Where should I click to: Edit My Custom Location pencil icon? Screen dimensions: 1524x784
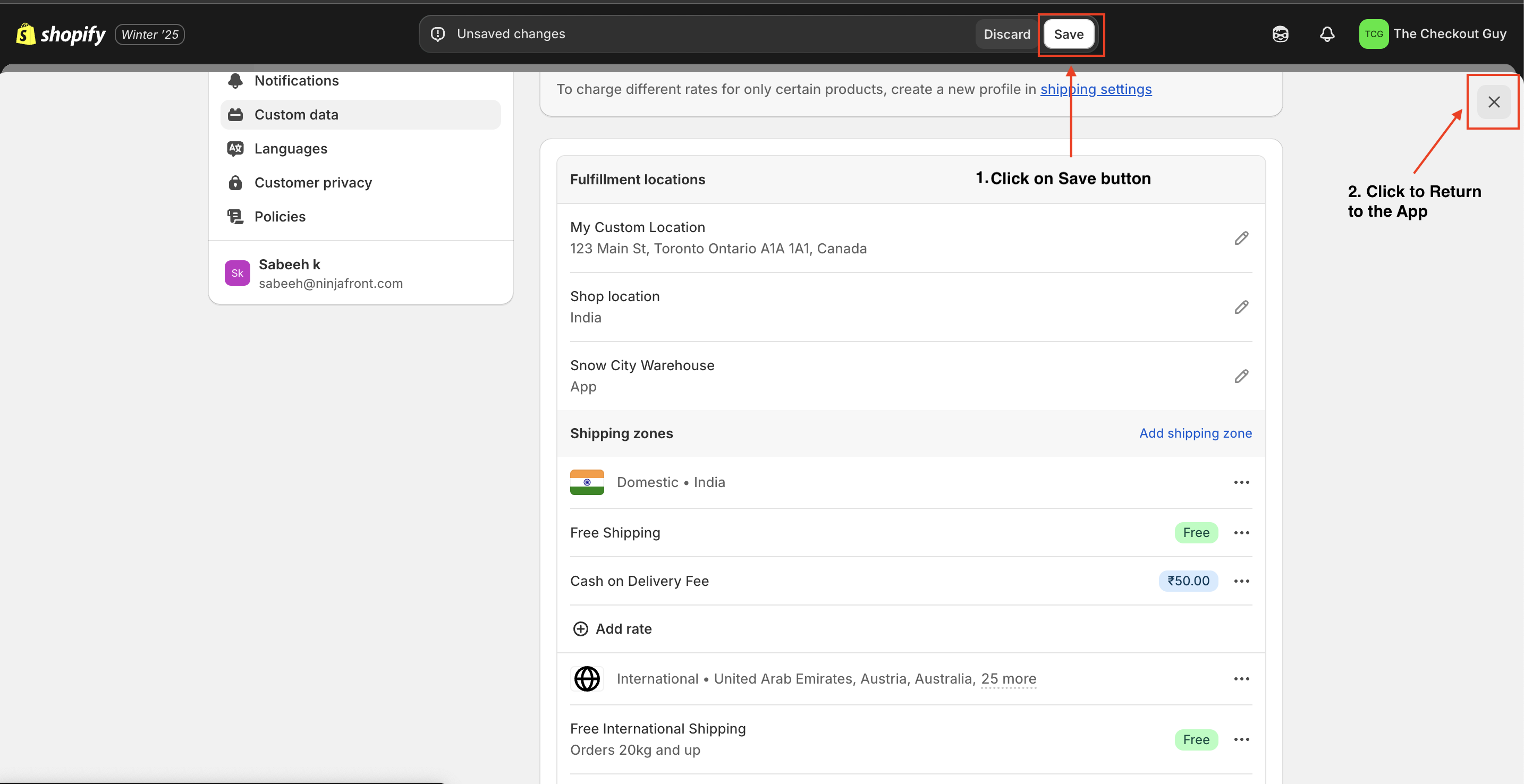(x=1241, y=238)
